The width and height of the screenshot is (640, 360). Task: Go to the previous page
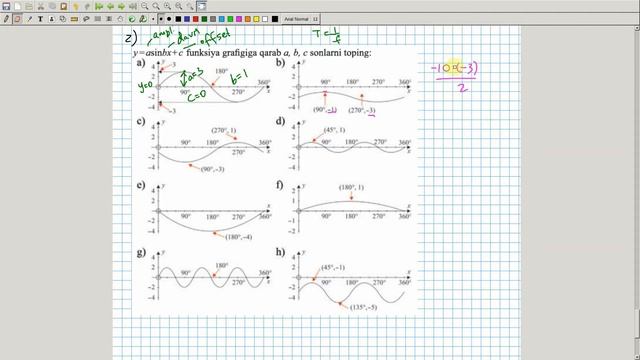point(110,7)
